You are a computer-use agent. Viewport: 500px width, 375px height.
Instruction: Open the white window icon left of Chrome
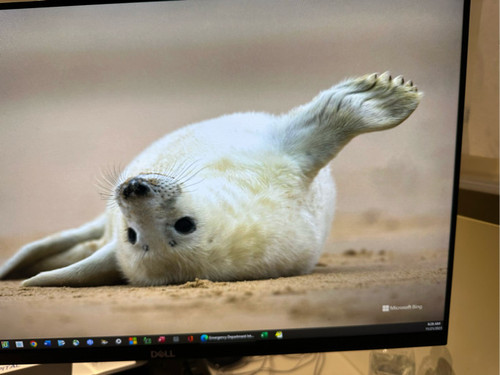19,344
